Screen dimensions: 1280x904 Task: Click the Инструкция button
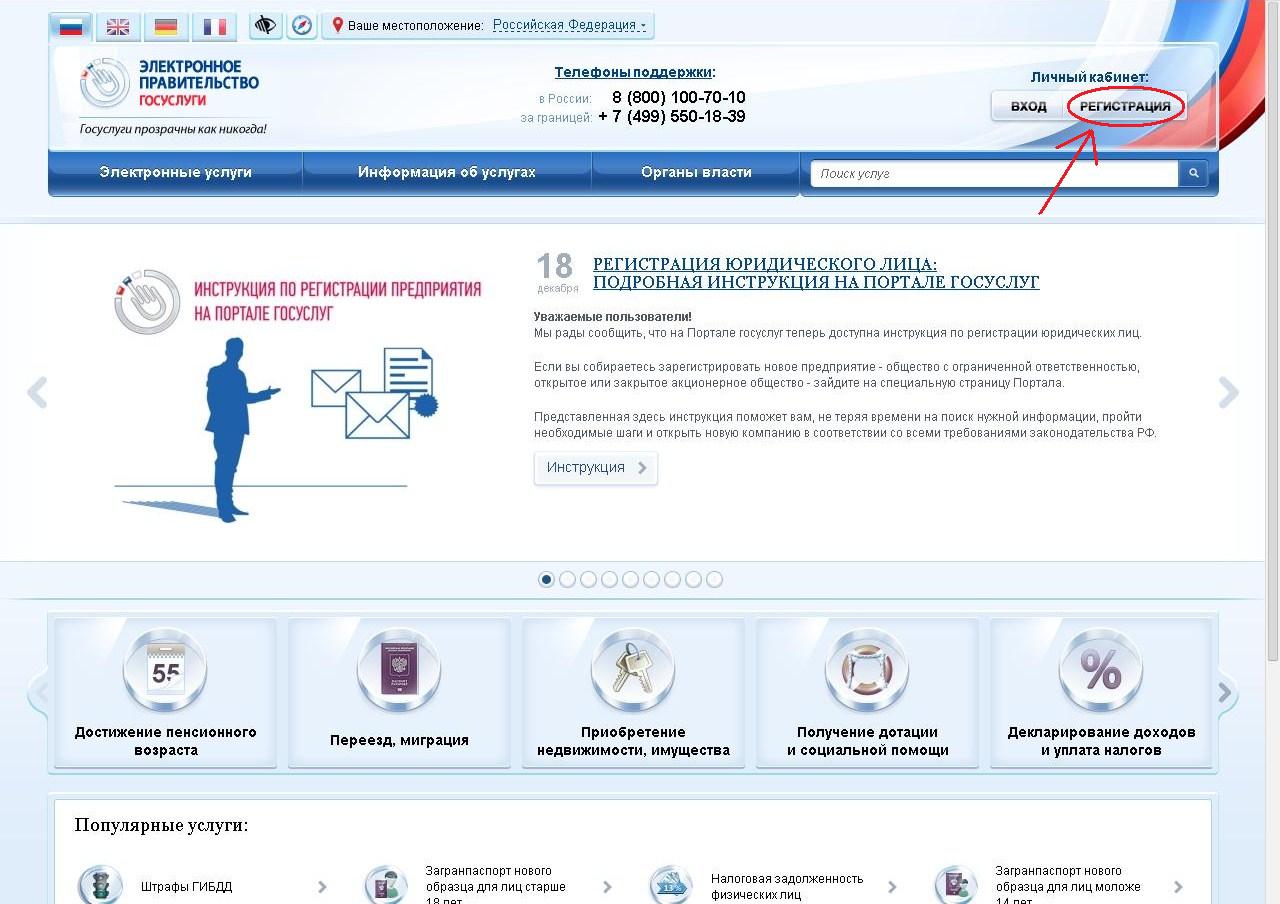pos(596,468)
